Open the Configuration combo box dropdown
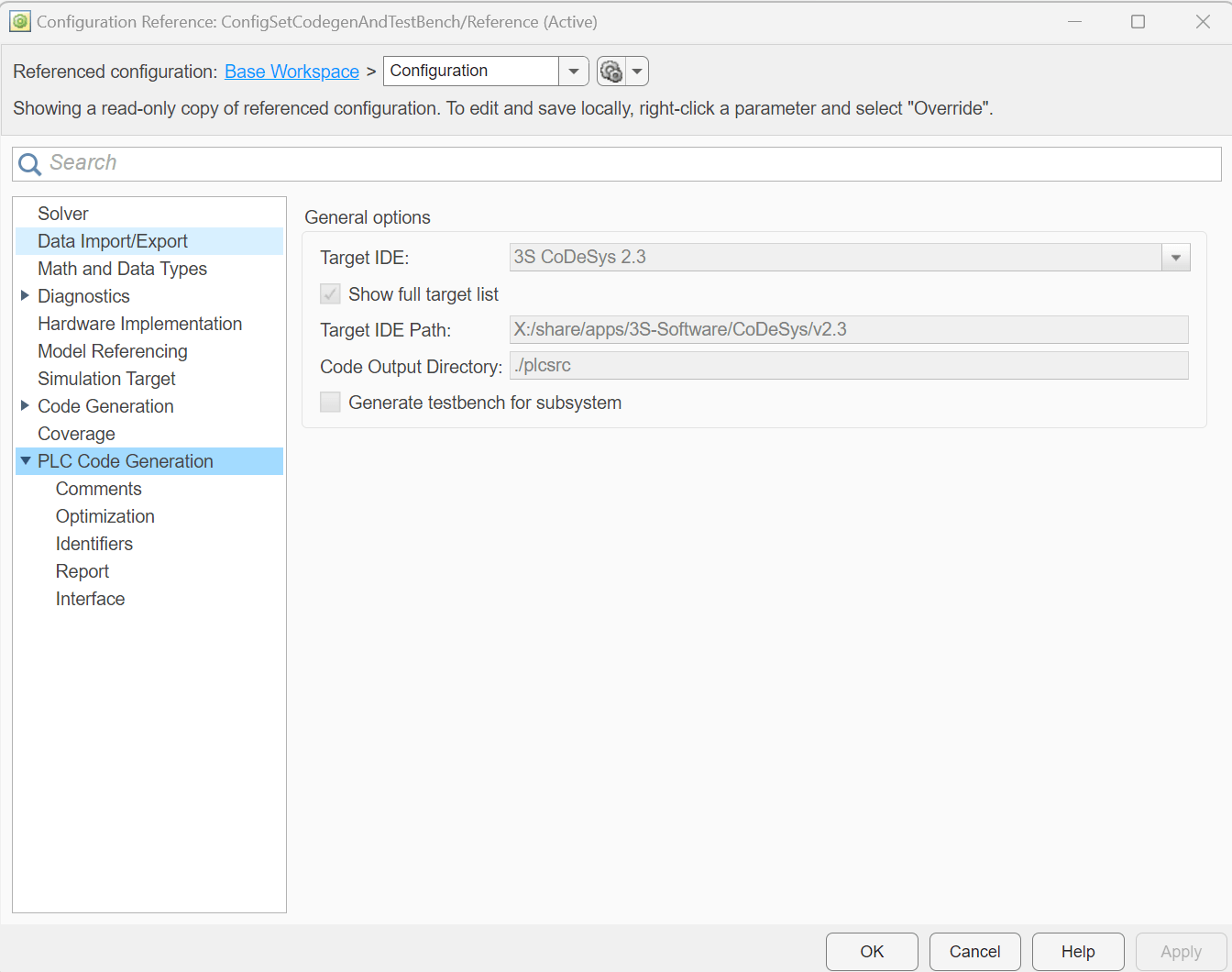This screenshot has width=1232, height=972. [x=576, y=71]
